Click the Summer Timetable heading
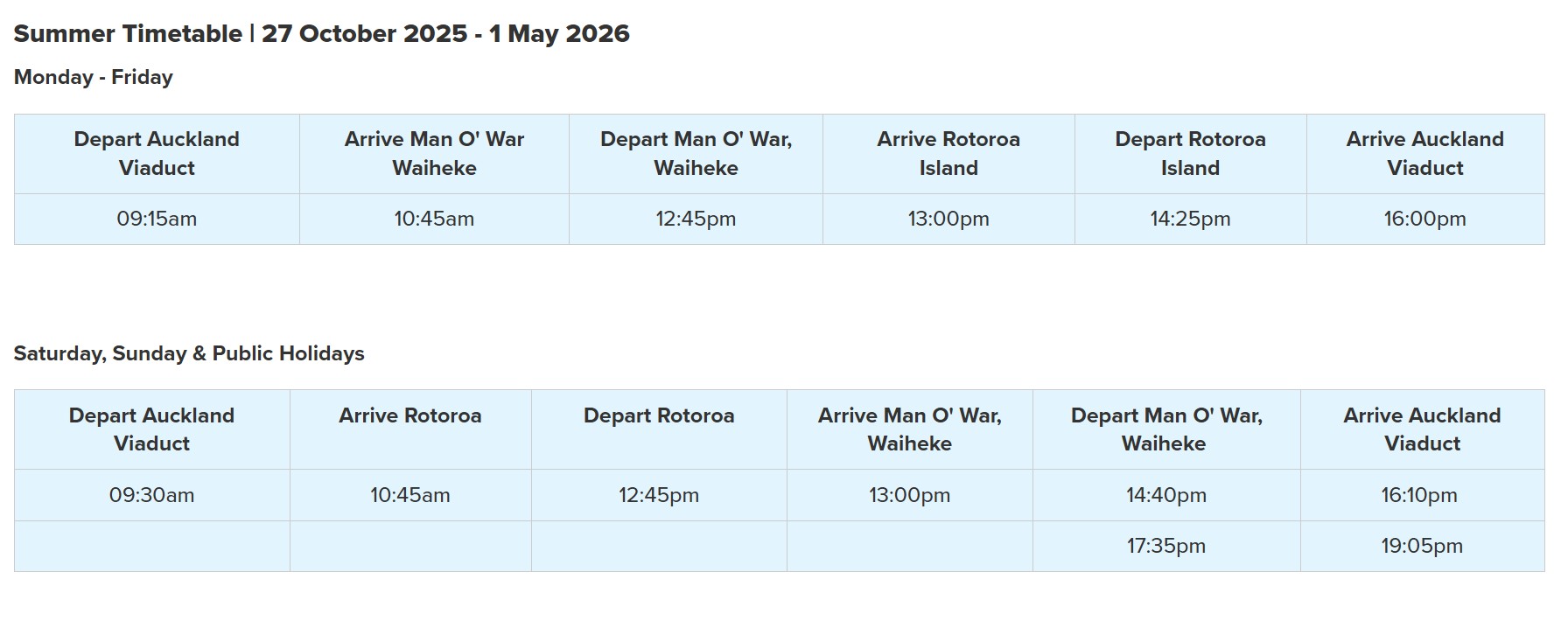 click(321, 34)
